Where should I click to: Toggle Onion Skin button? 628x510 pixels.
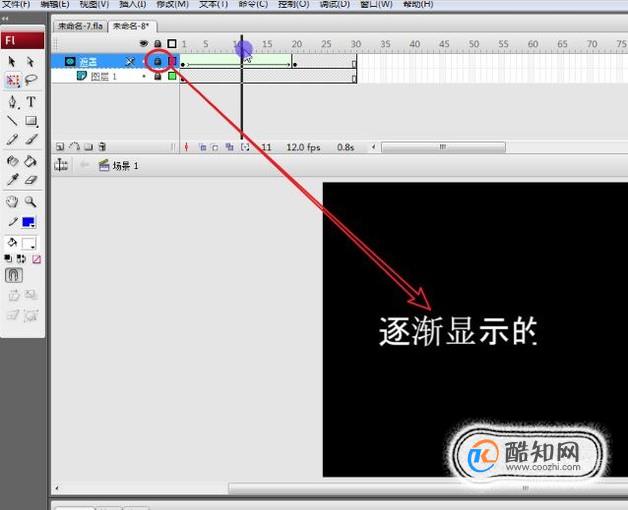[203, 147]
